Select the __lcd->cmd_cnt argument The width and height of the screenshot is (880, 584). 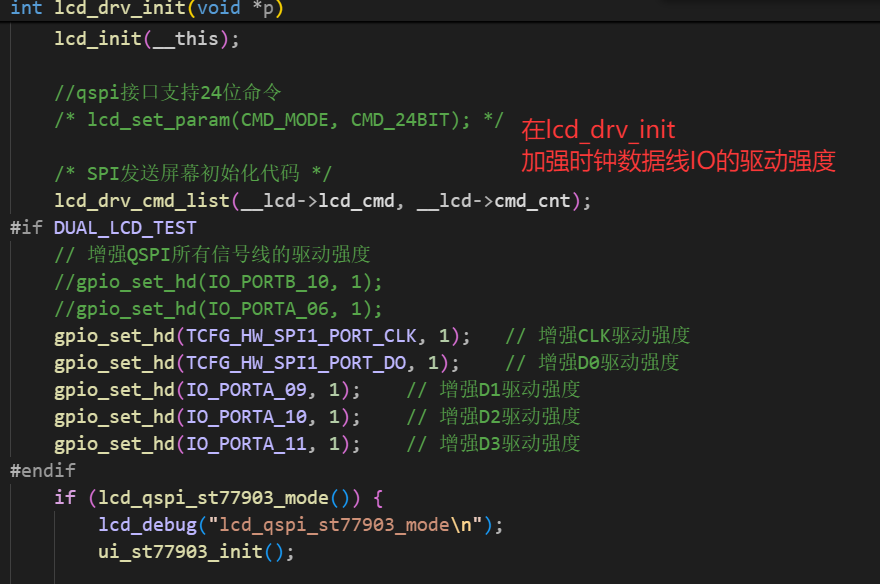[494, 201]
